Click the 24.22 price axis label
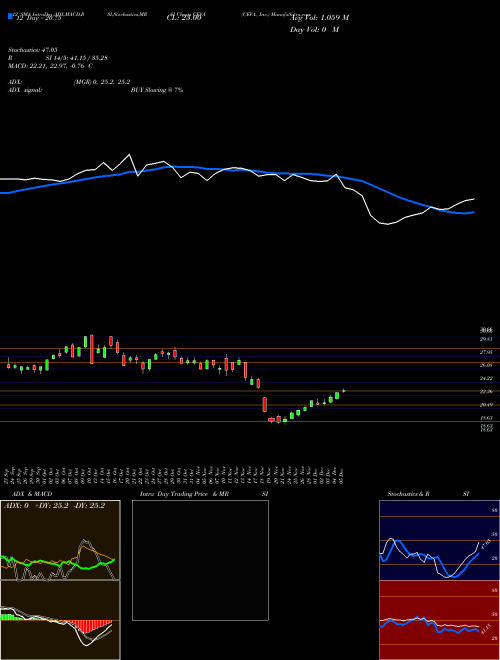This screenshot has width=500, height=660. click(486, 378)
